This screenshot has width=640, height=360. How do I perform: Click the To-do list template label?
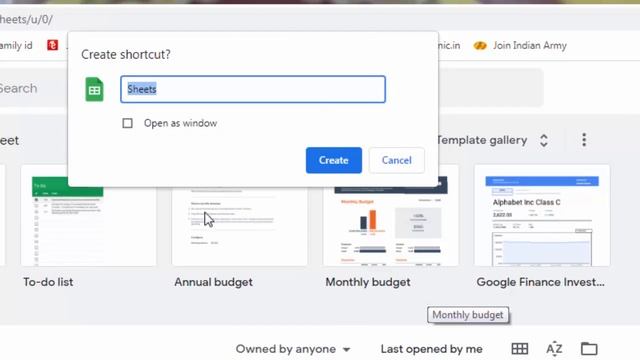point(48,282)
